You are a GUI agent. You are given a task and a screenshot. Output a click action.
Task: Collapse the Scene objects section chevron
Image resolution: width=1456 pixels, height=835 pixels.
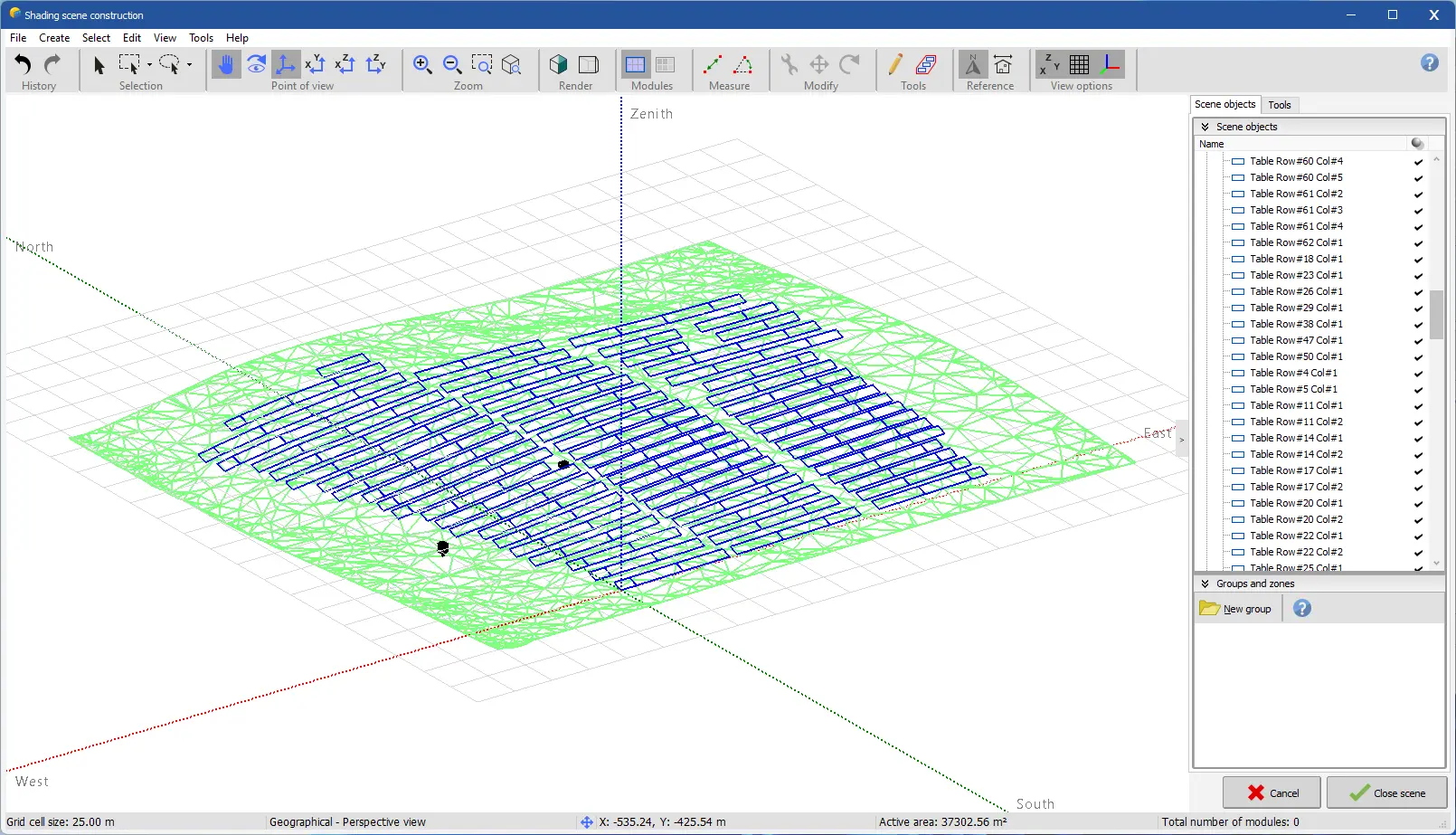pos(1206,127)
